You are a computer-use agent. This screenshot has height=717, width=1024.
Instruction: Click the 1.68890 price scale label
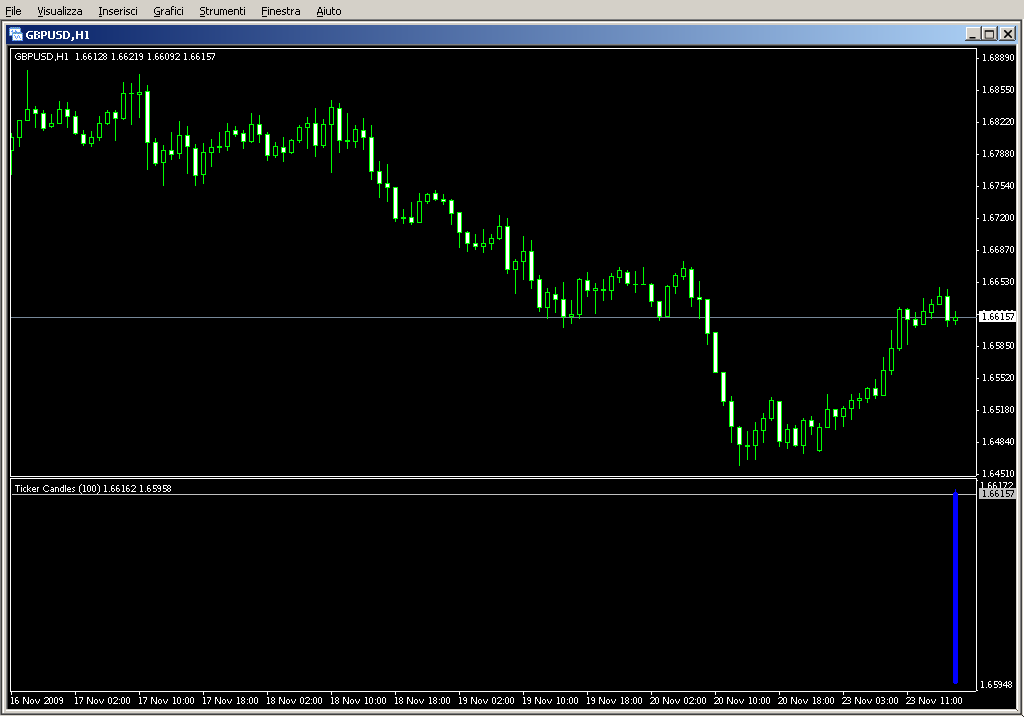(998, 57)
